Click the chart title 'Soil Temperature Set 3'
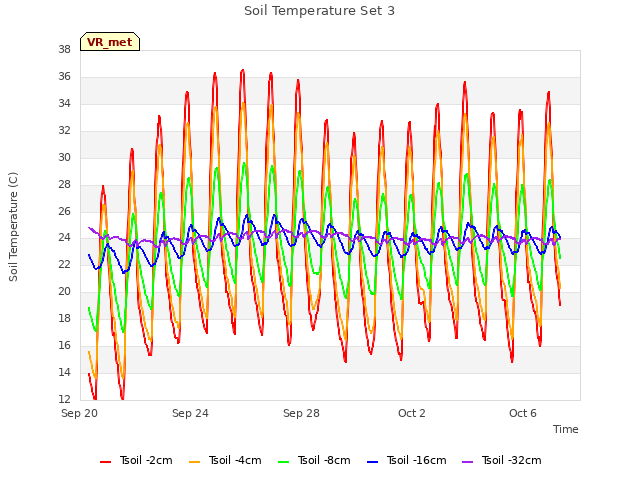 [320, 11]
